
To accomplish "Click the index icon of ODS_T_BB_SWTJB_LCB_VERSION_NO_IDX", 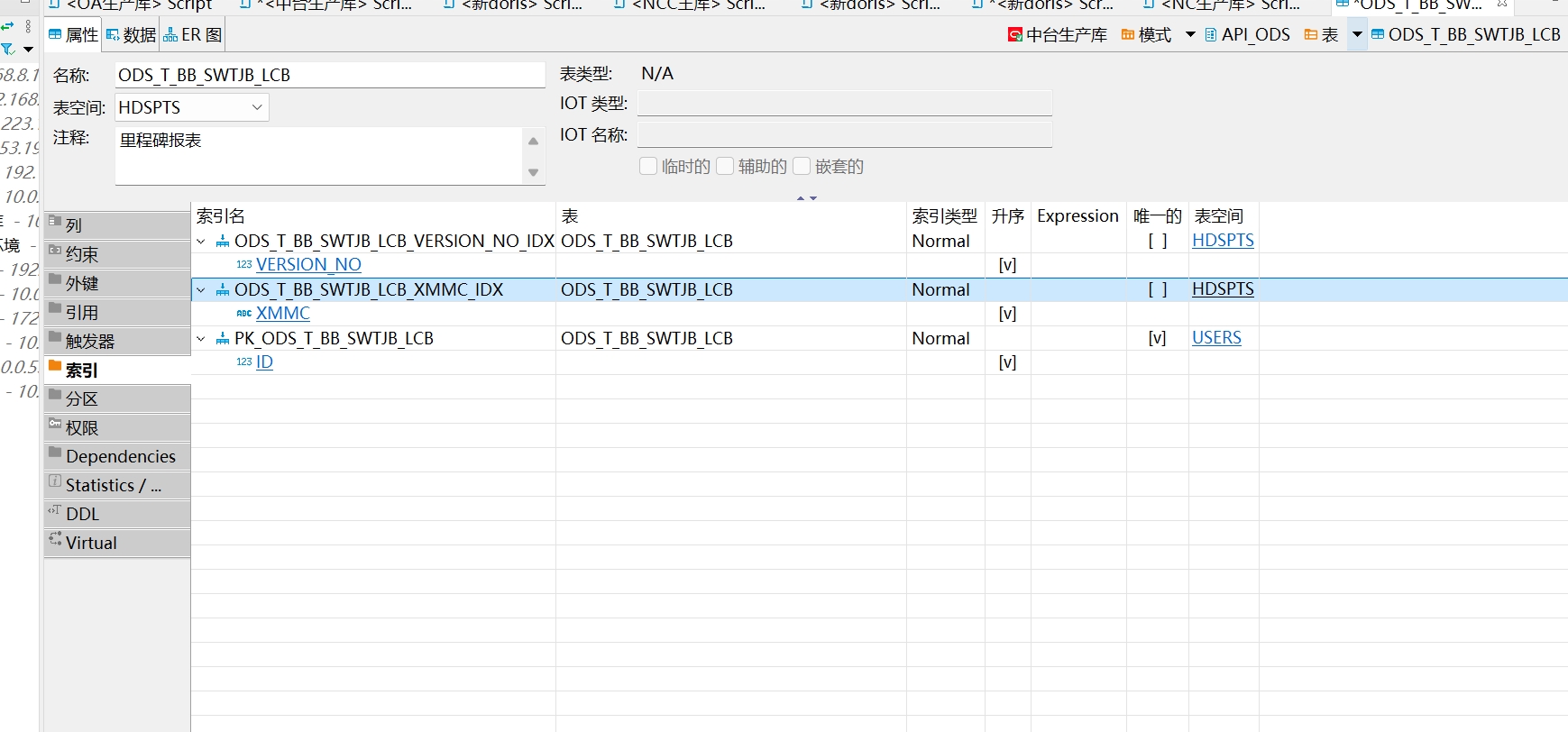I will [x=223, y=242].
